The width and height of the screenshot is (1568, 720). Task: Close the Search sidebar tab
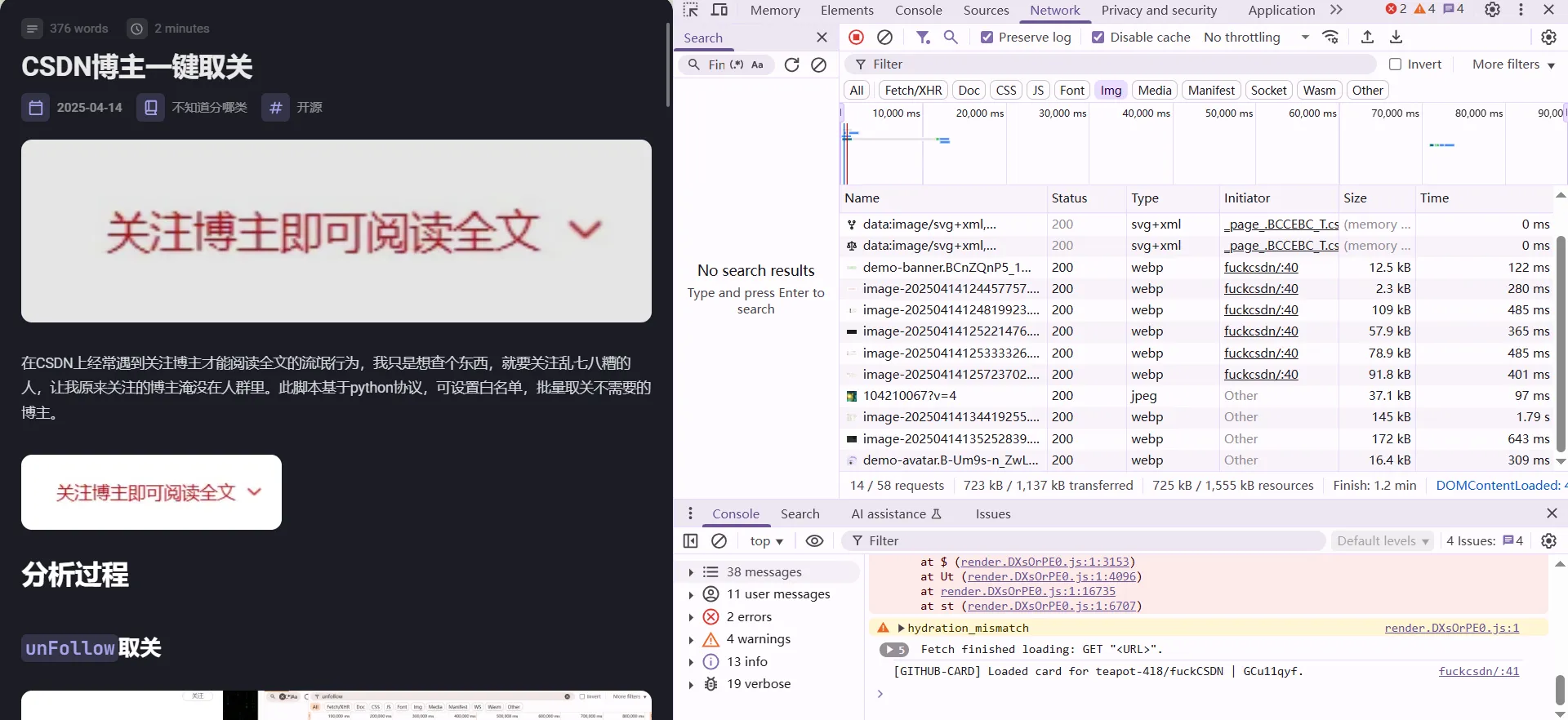coord(822,38)
